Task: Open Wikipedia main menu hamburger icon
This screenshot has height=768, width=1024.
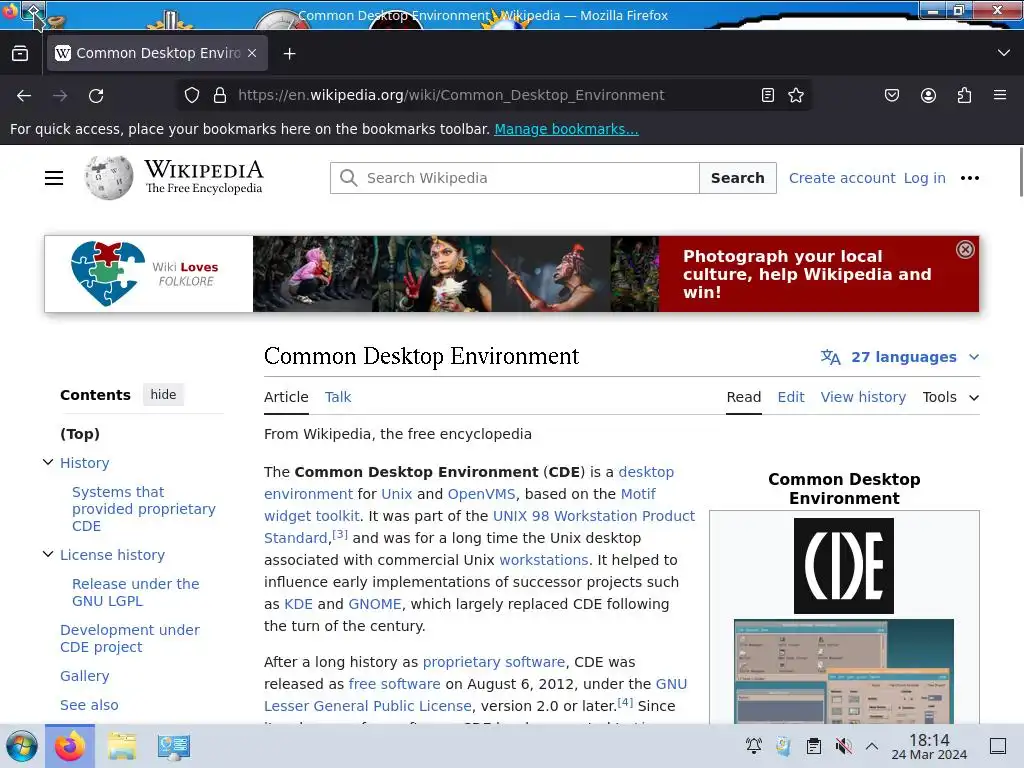Action: coord(54,178)
